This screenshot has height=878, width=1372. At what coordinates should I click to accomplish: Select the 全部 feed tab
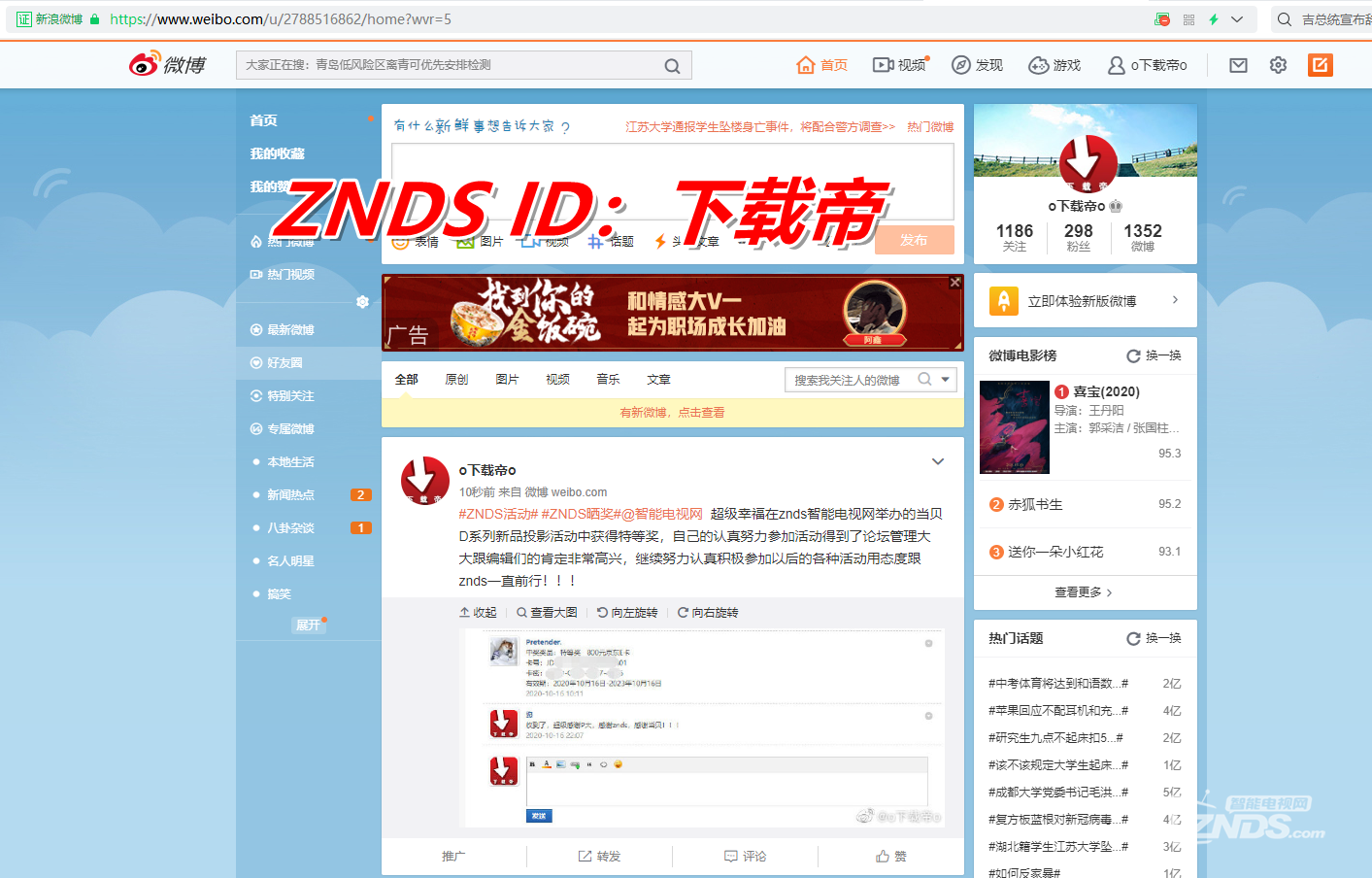pyautogui.click(x=406, y=380)
